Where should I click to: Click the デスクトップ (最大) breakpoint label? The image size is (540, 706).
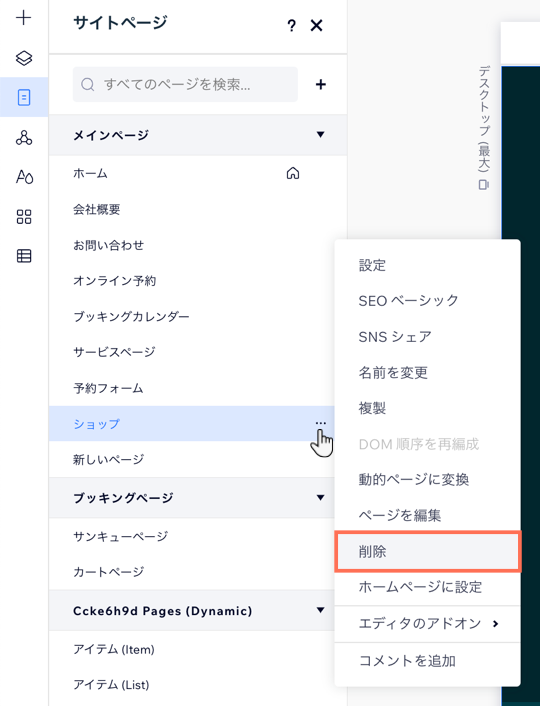(x=484, y=119)
